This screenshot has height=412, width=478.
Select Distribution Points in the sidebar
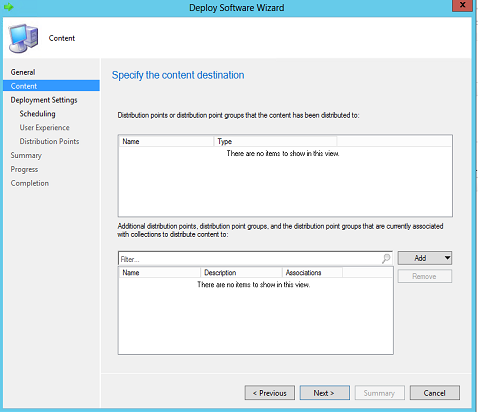pyautogui.click(x=49, y=141)
